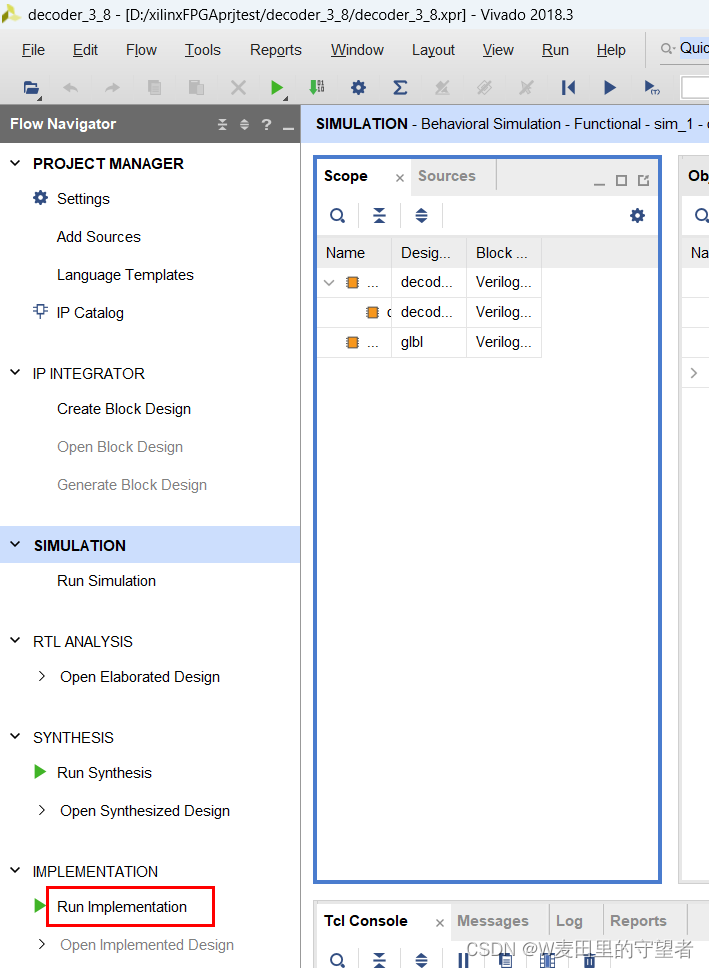Collapse the SIMULATION section
The image size is (709, 968).
pyautogui.click(x=15, y=544)
